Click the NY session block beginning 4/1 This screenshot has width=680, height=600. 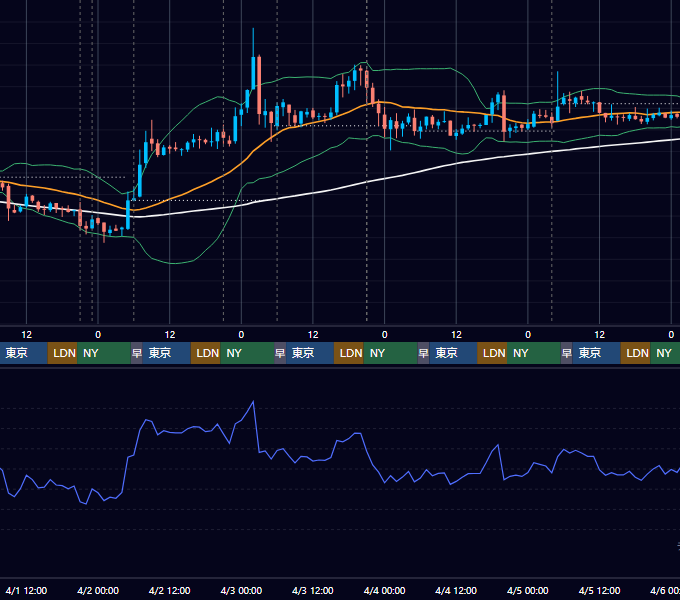tap(104, 353)
